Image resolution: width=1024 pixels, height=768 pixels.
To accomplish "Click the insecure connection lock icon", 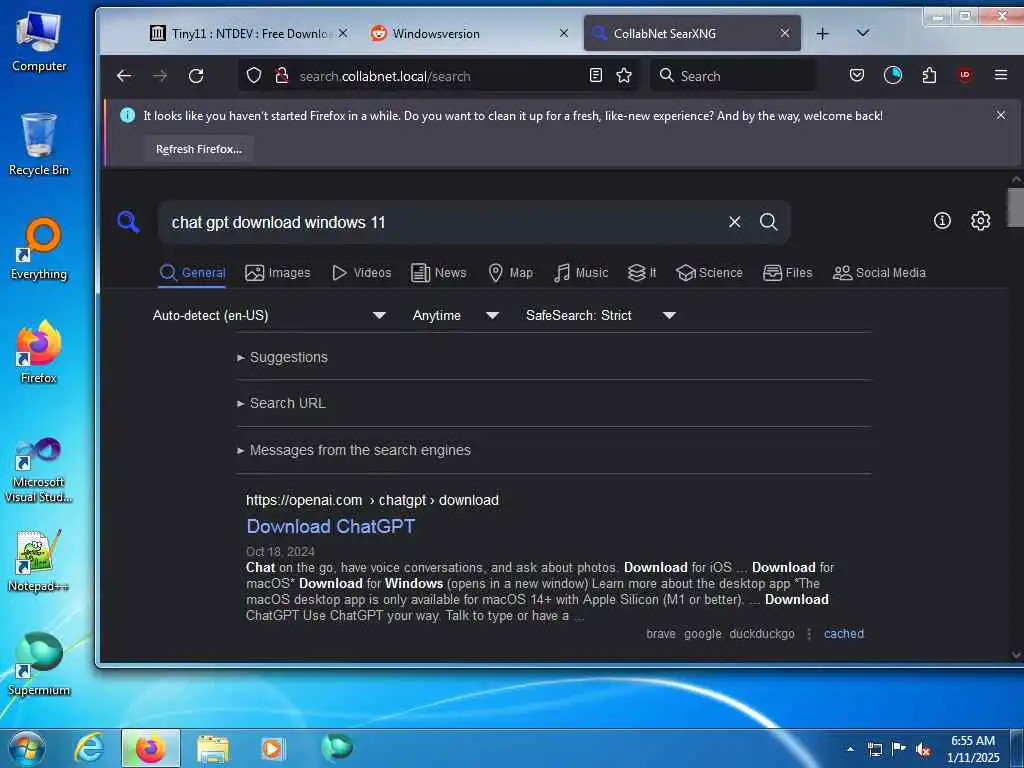I will [x=281, y=76].
